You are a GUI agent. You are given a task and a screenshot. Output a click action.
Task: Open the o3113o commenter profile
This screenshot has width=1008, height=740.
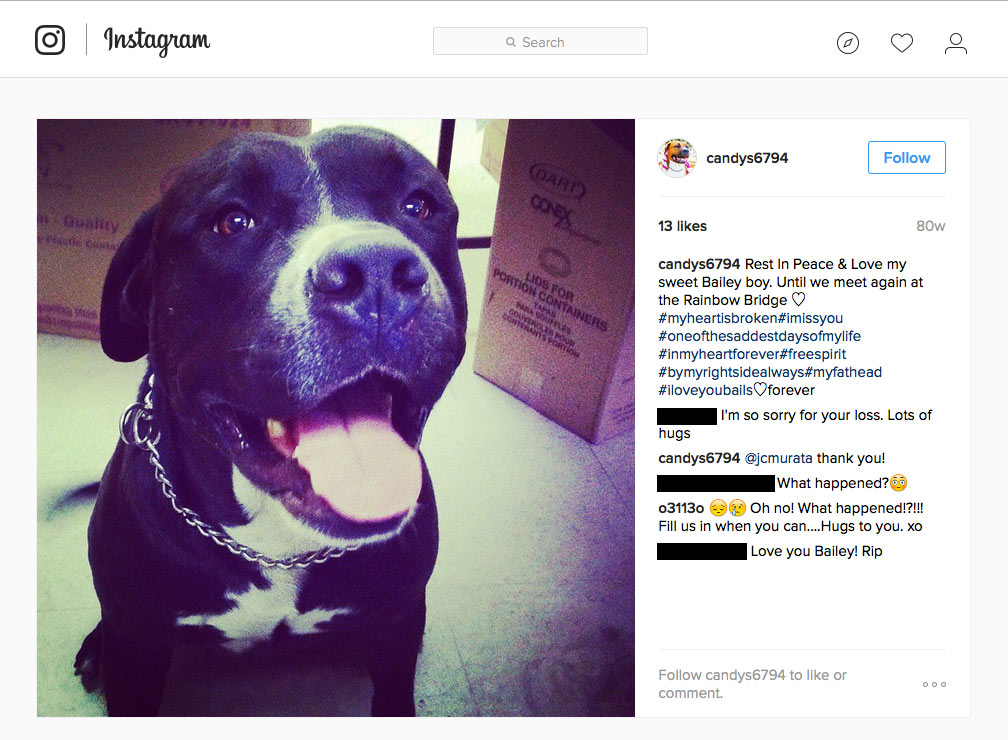[681, 509]
